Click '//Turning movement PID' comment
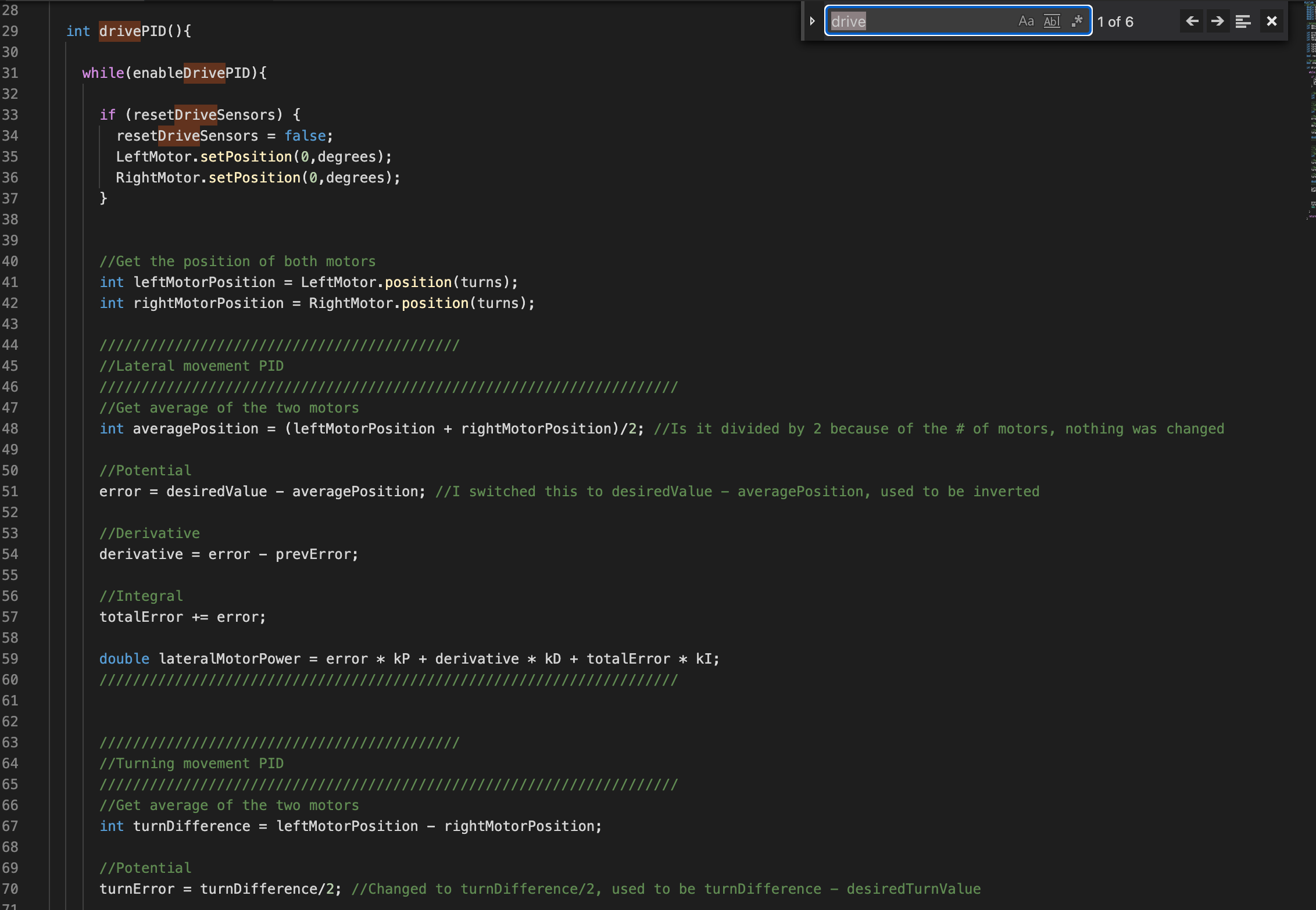The width and height of the screenshot is (1316, 910). (191, 763)
